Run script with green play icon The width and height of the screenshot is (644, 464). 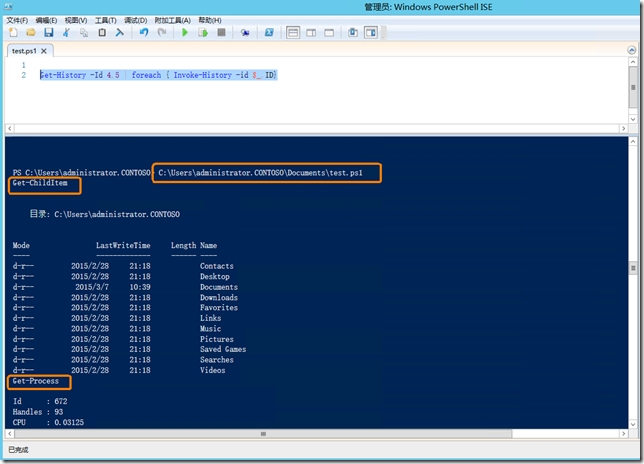click(185, 32)
